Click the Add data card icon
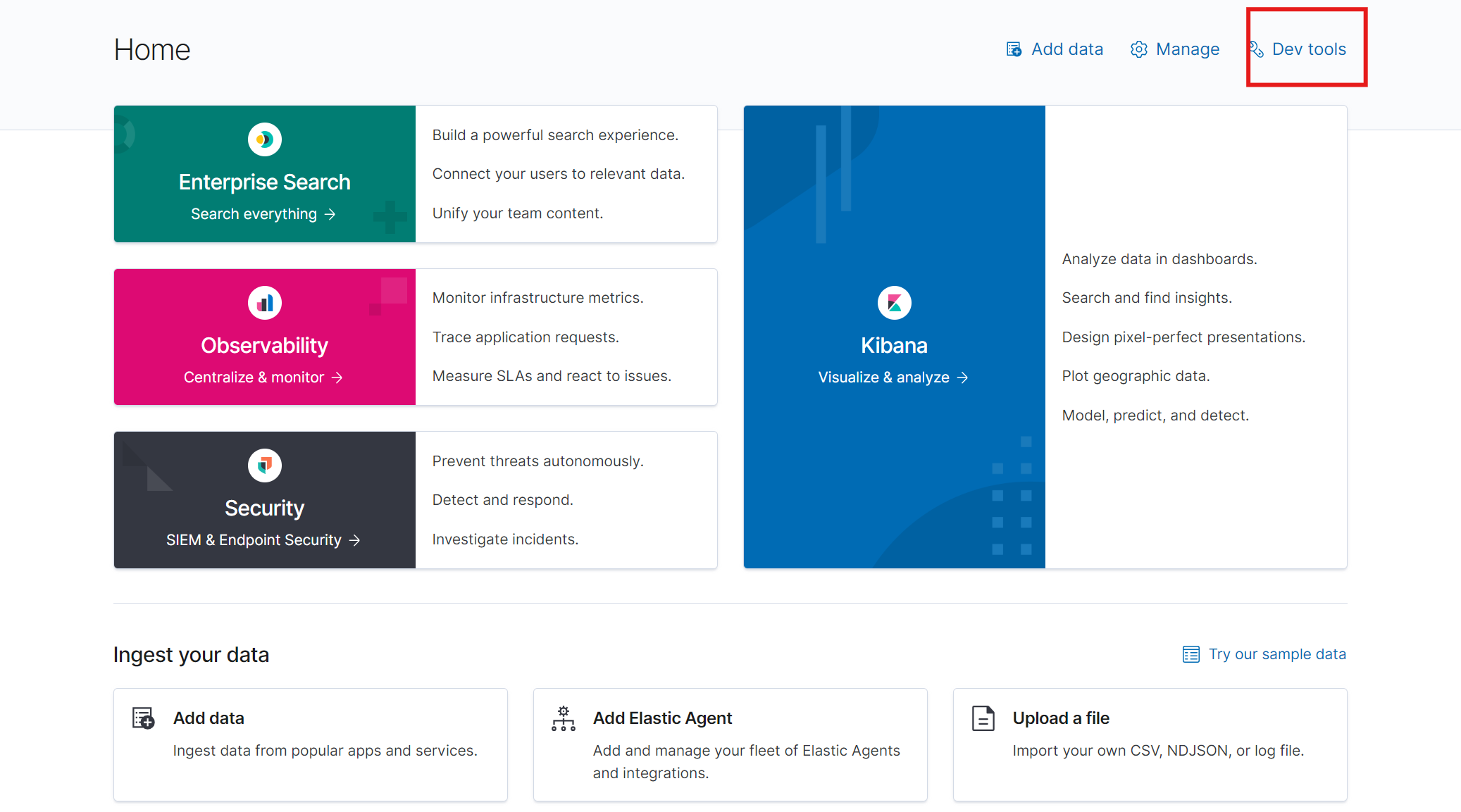 [x=144, y=718]
